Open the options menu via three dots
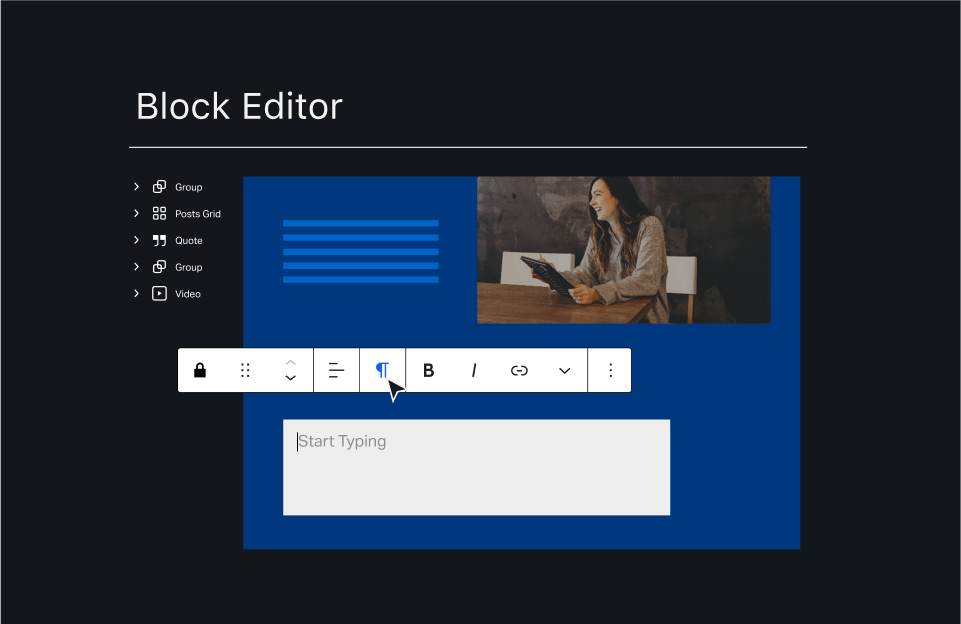The height and width of the screenshot is (624, 961). pyautogui.click(x=610, y=370)
